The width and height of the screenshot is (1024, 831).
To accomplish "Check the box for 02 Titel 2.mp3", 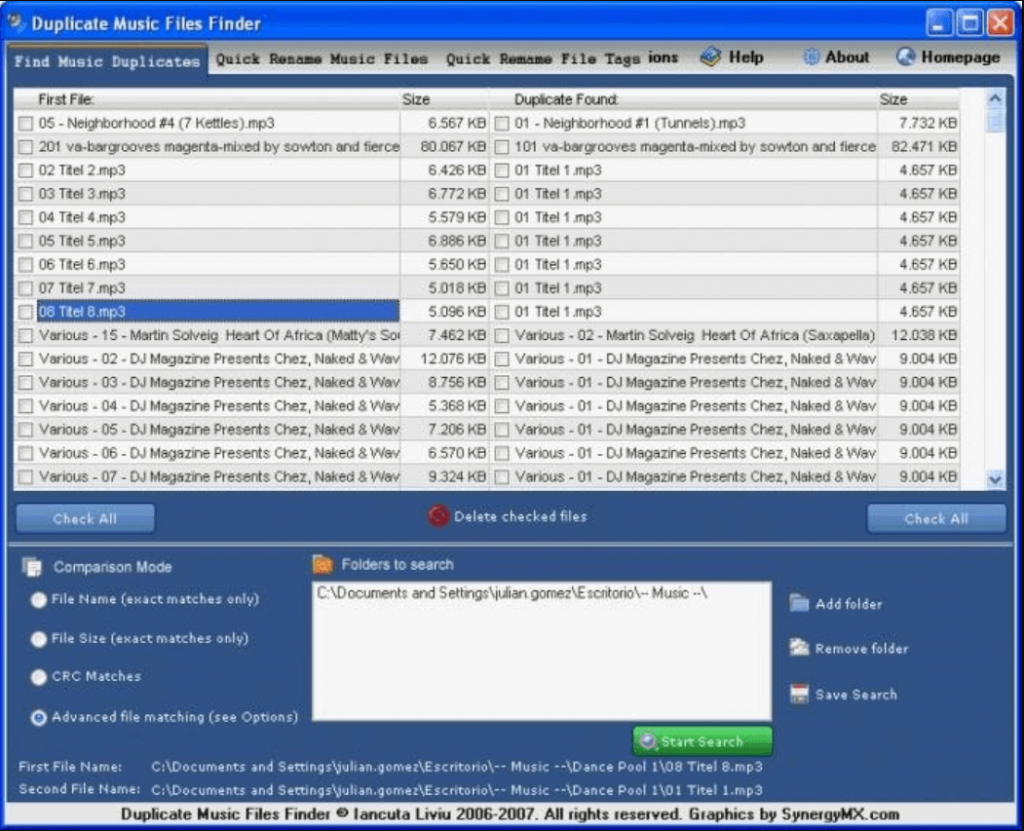I will [24, 170].
